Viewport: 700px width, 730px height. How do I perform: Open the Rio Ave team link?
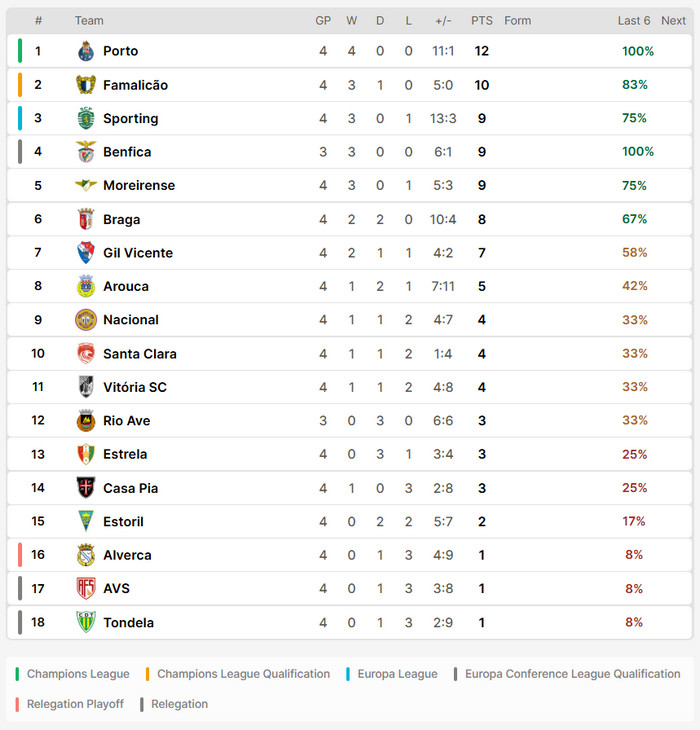point(127,421)
